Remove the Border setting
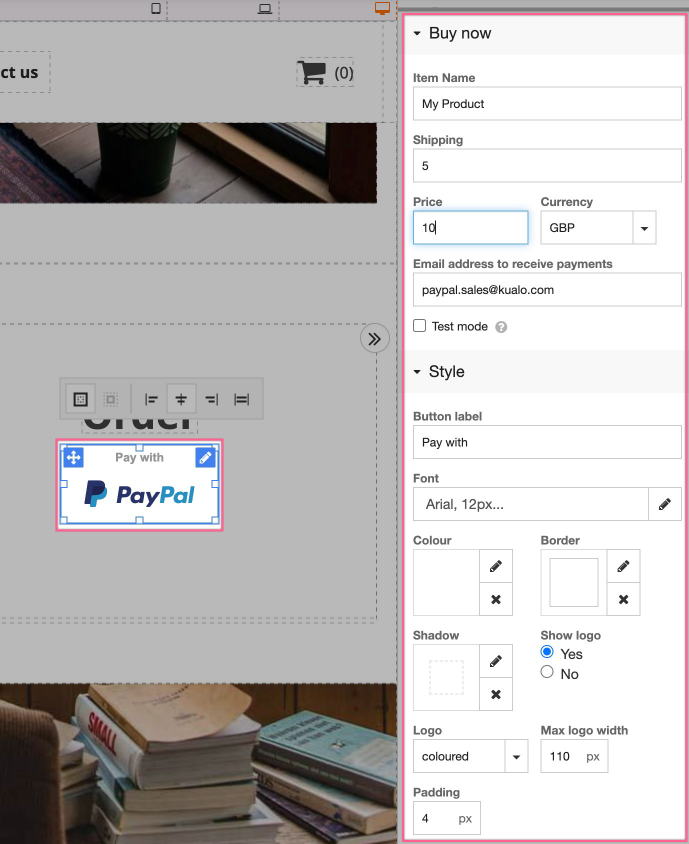This screenshot has width=689, height=844. (x=623, y=599)
